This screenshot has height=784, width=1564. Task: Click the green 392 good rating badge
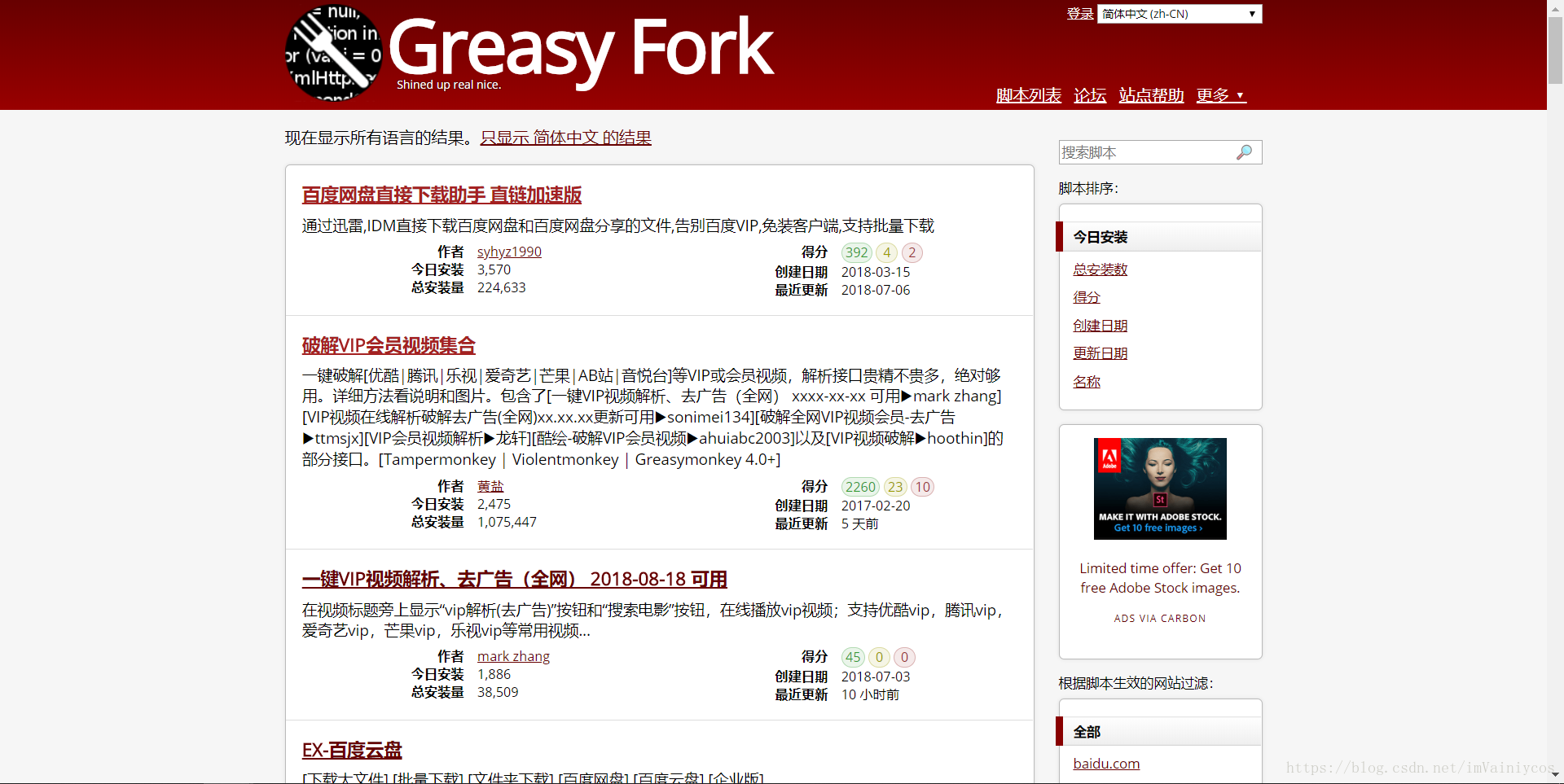tap(856, 252)
